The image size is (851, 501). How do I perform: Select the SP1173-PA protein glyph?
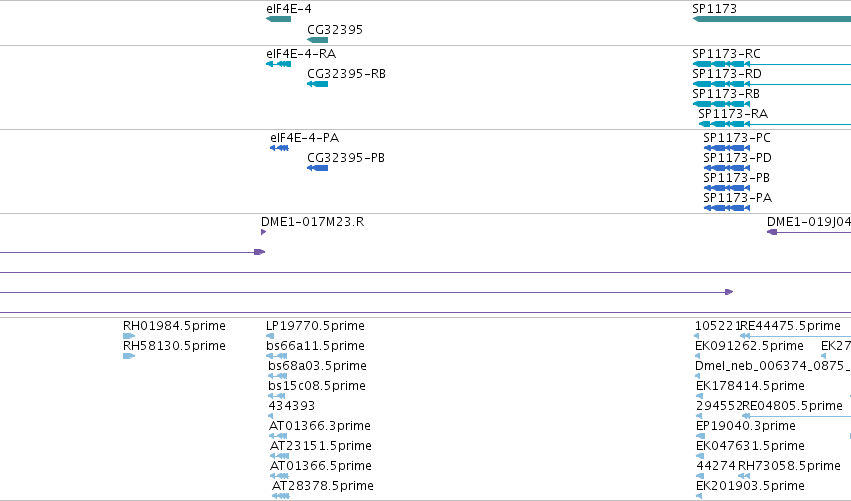[727, 208]
